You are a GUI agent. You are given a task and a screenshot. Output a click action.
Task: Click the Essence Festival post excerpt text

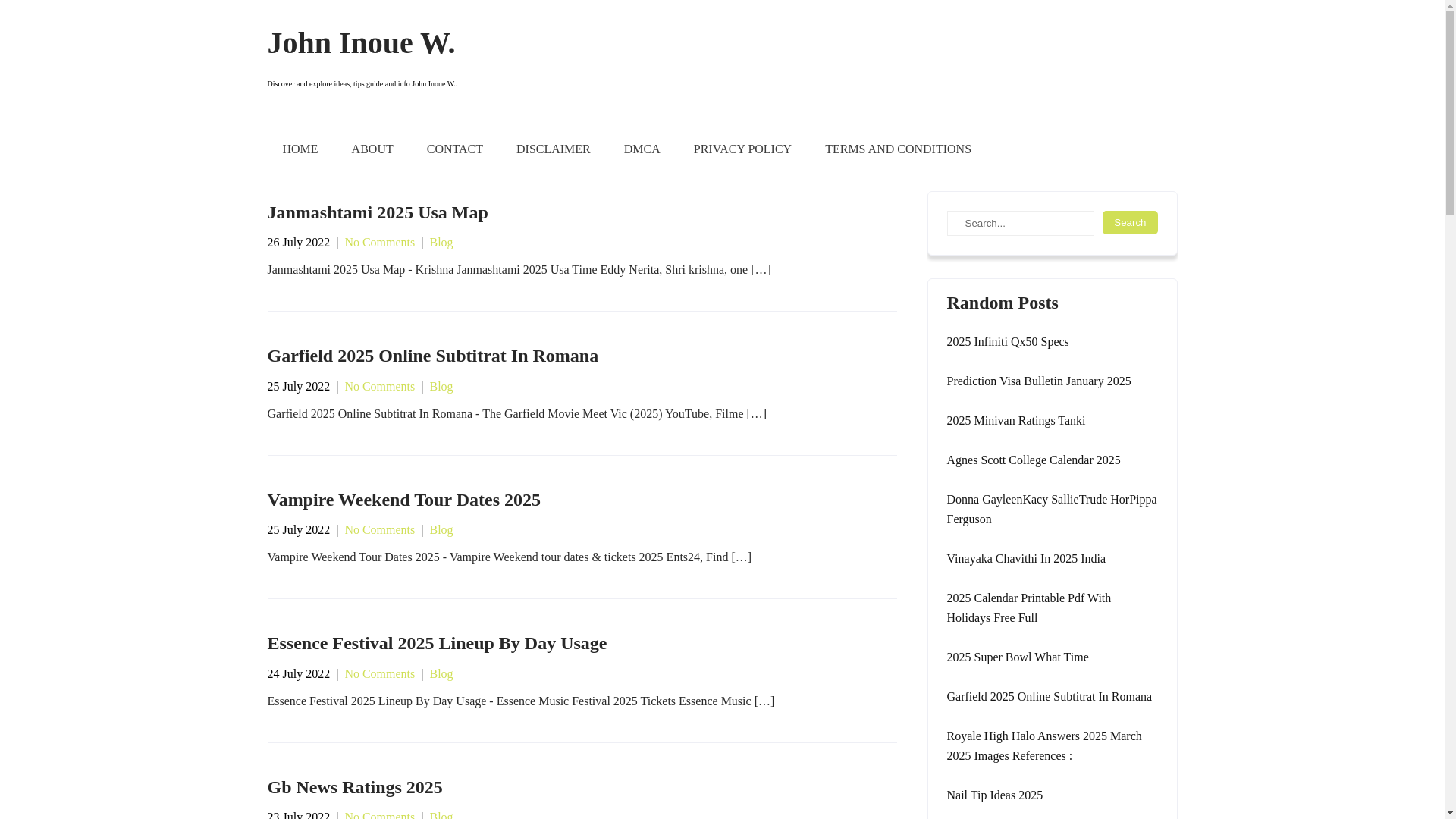(520, 701)
